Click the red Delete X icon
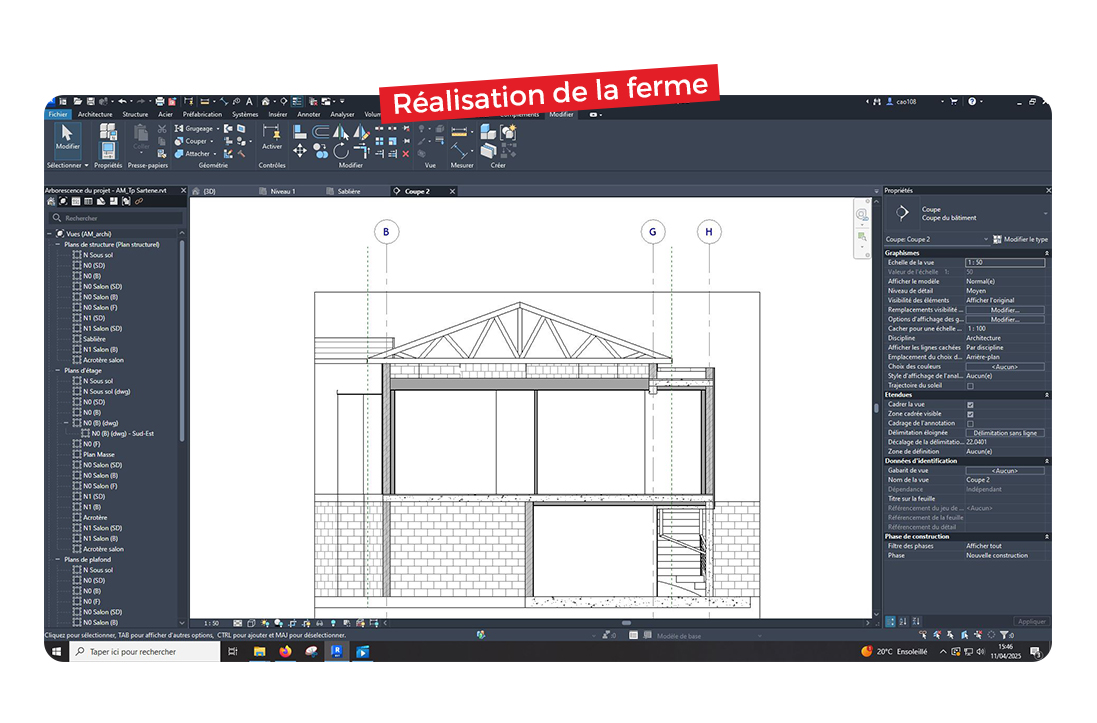The width and height of the screenshot is (1097, 723). (x=406, y=153)
